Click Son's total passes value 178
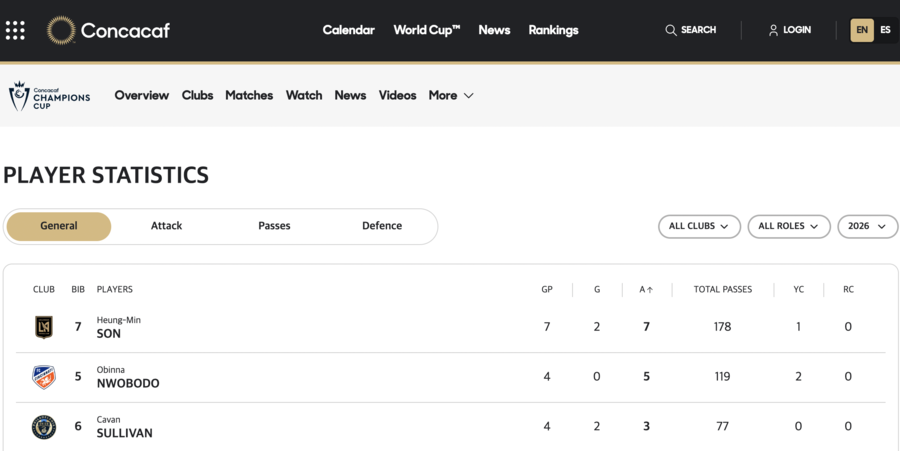 coord(723,327)
